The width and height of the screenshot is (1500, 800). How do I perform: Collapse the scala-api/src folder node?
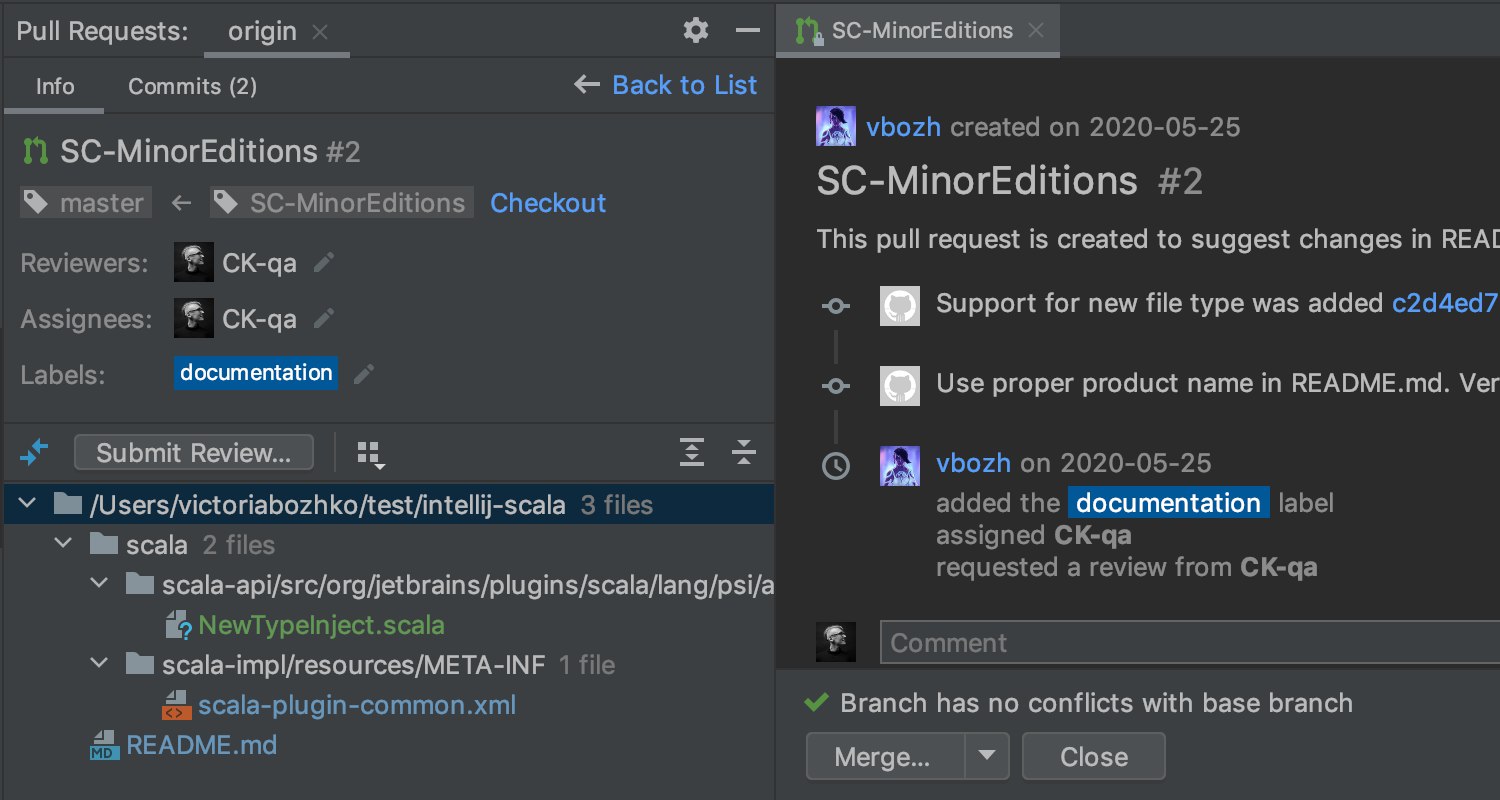pos(100,584)
